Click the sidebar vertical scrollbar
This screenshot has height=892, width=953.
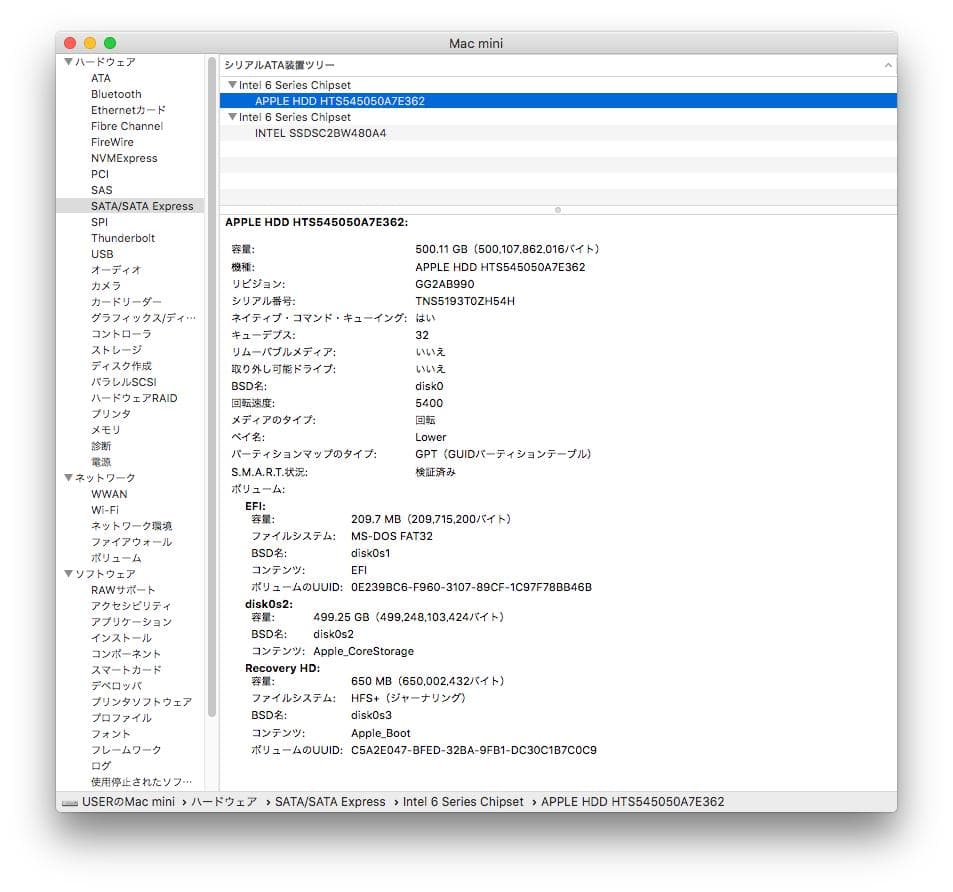click(x=212, y=386)
